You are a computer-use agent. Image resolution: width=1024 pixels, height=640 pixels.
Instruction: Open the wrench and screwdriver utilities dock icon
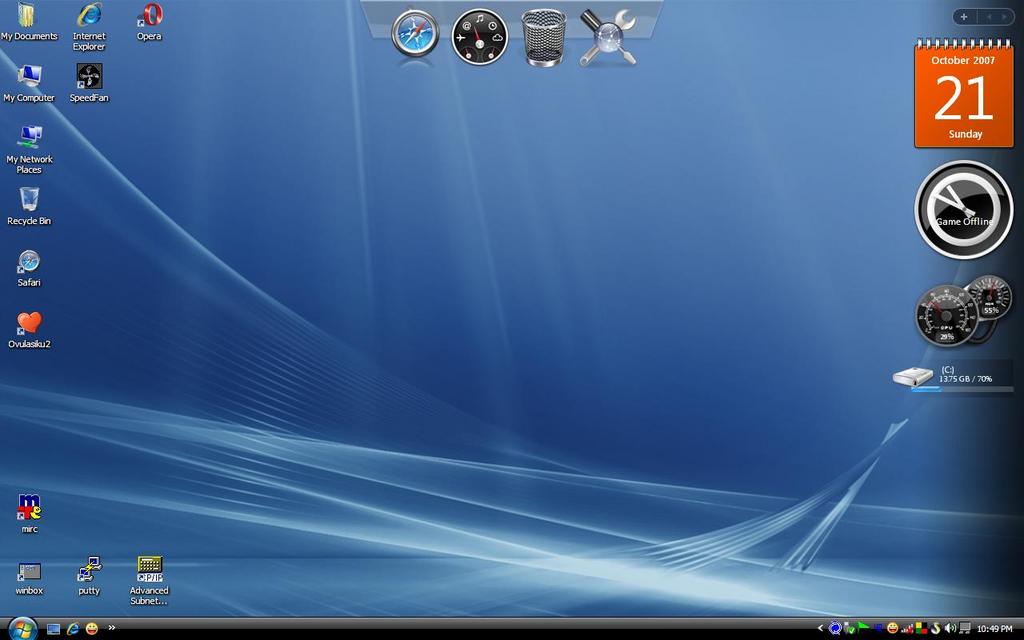607,38
